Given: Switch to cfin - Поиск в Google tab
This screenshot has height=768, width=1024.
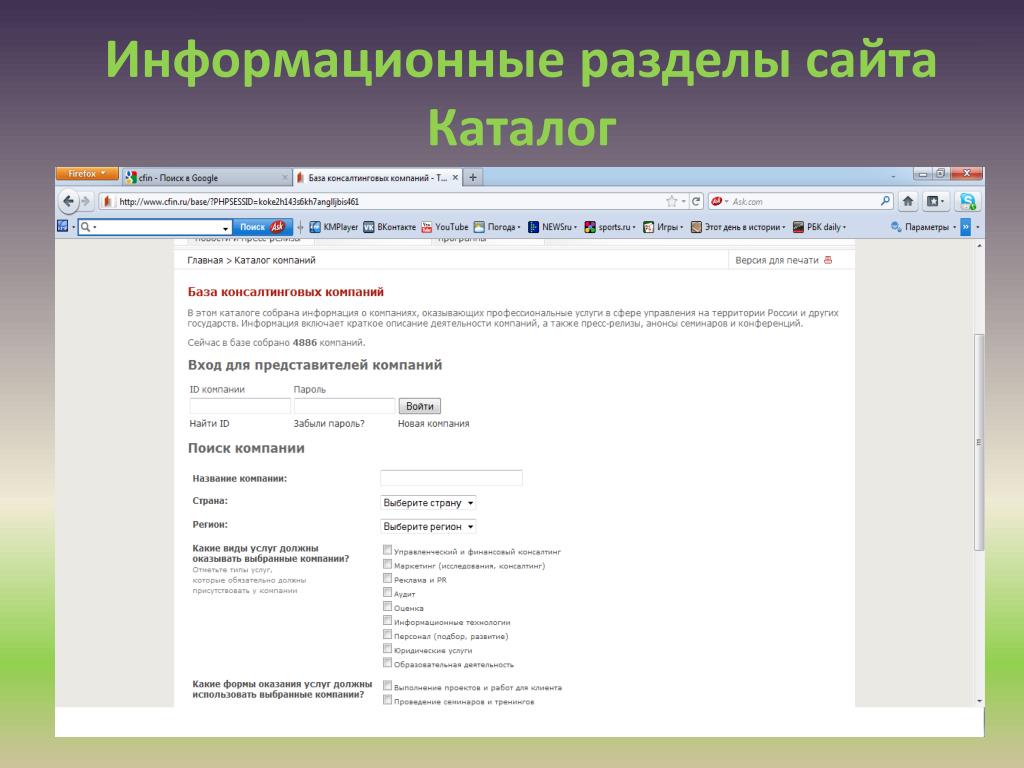Looking at the screenshot, I should click(x=206, y=178).
